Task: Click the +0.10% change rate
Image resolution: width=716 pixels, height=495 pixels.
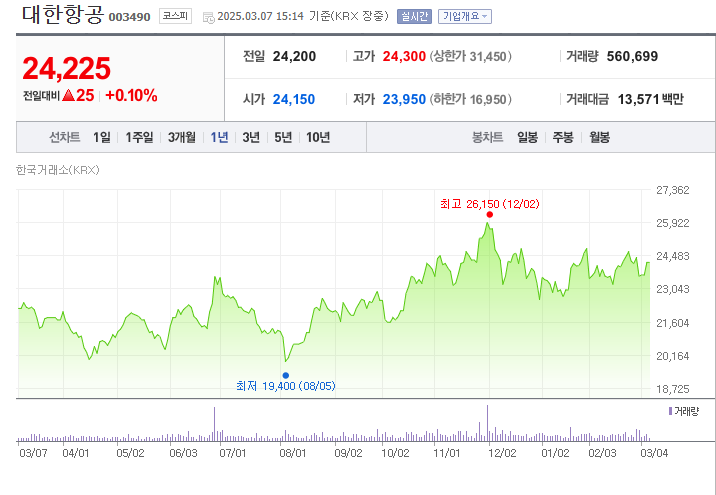Action: (x=132, y=95)
